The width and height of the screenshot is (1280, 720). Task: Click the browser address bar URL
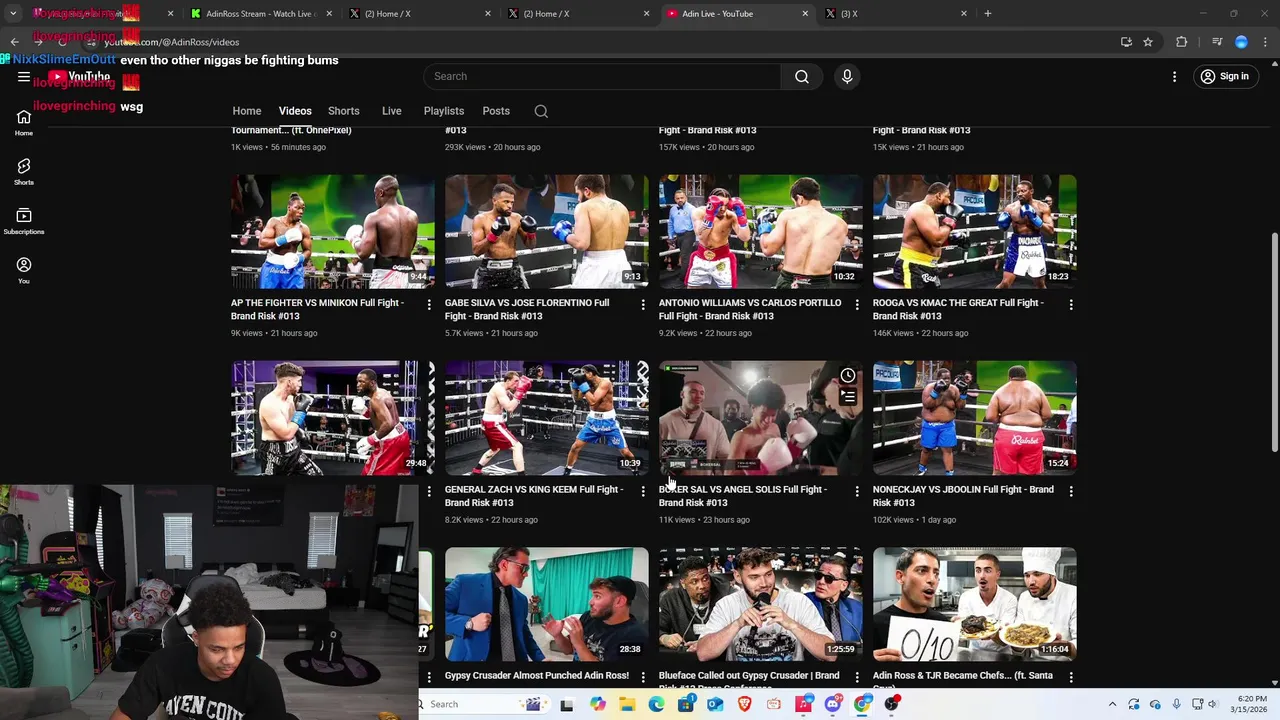[x=171, y=42]
